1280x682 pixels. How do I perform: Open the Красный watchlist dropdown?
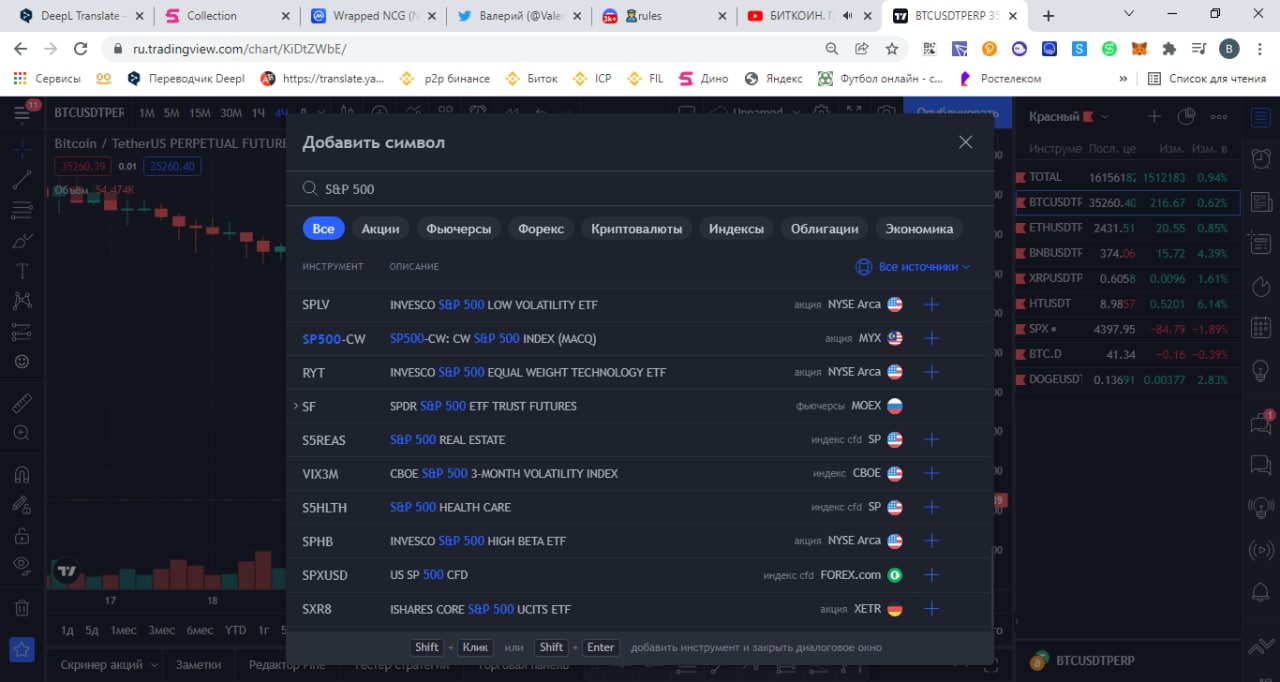(x=1069, y=117)
